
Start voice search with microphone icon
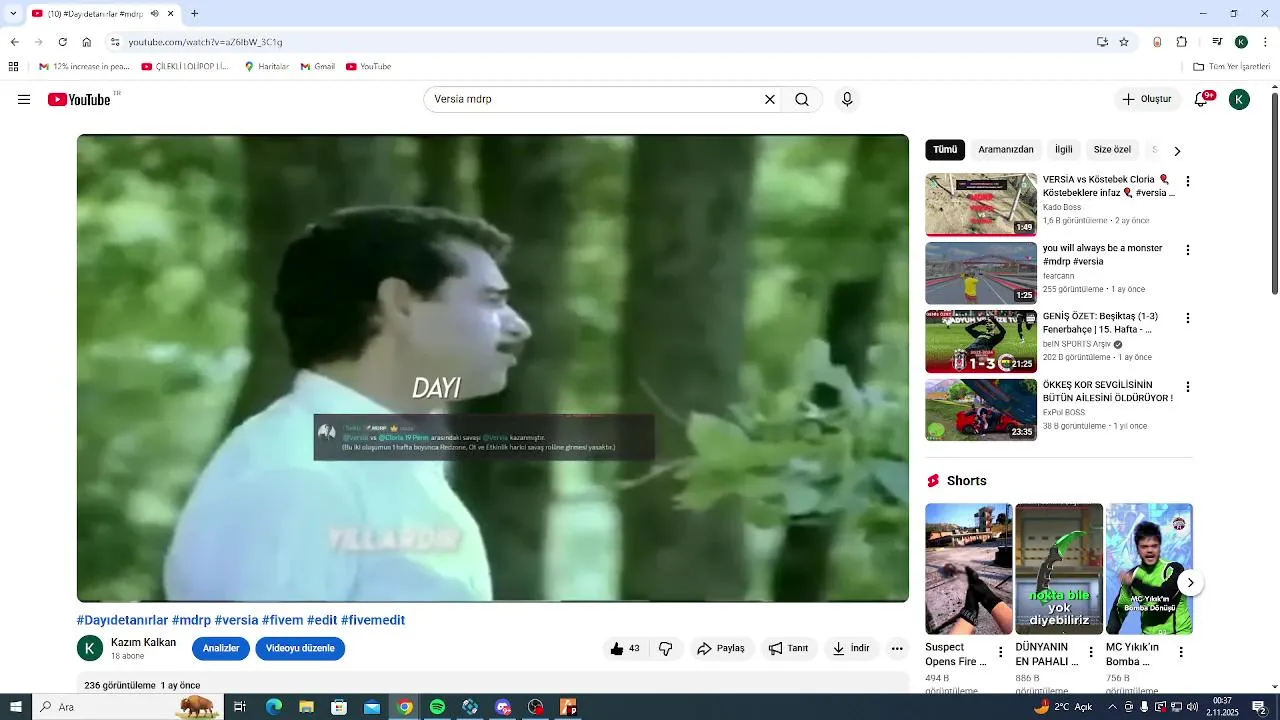(x=847, y=99)
